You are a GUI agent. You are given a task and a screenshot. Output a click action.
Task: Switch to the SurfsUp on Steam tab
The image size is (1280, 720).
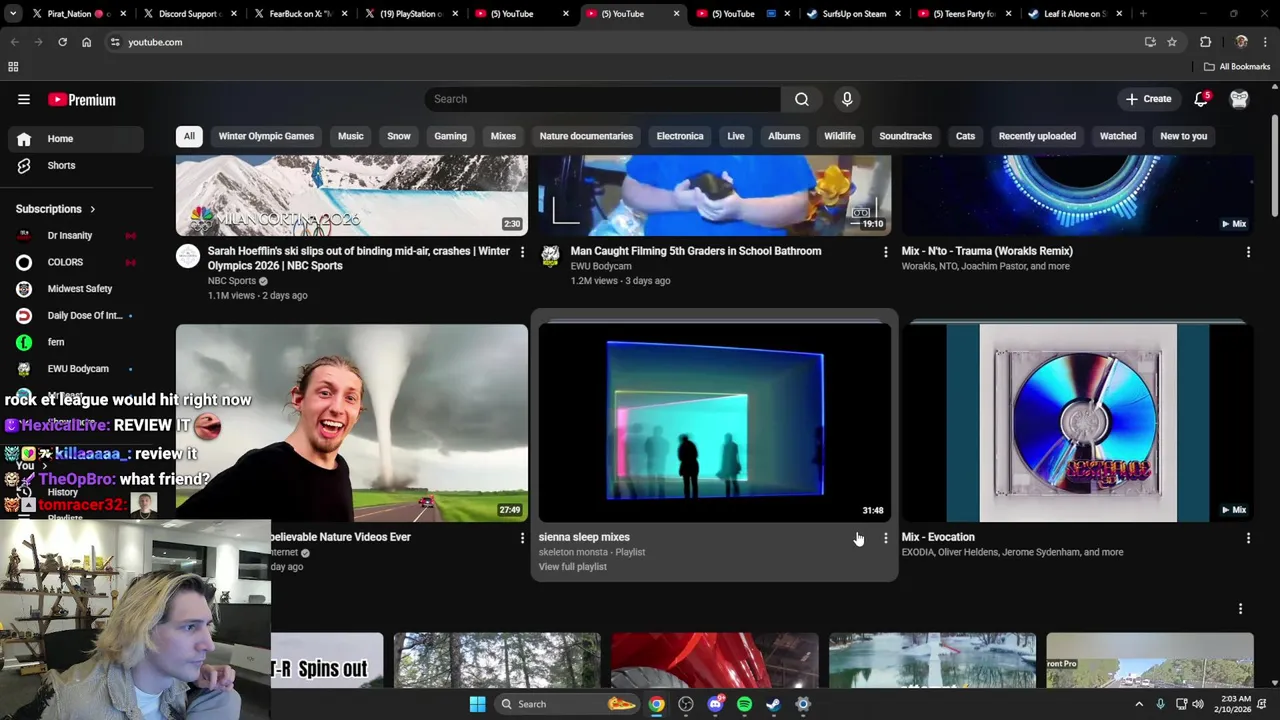pos(855,14)
